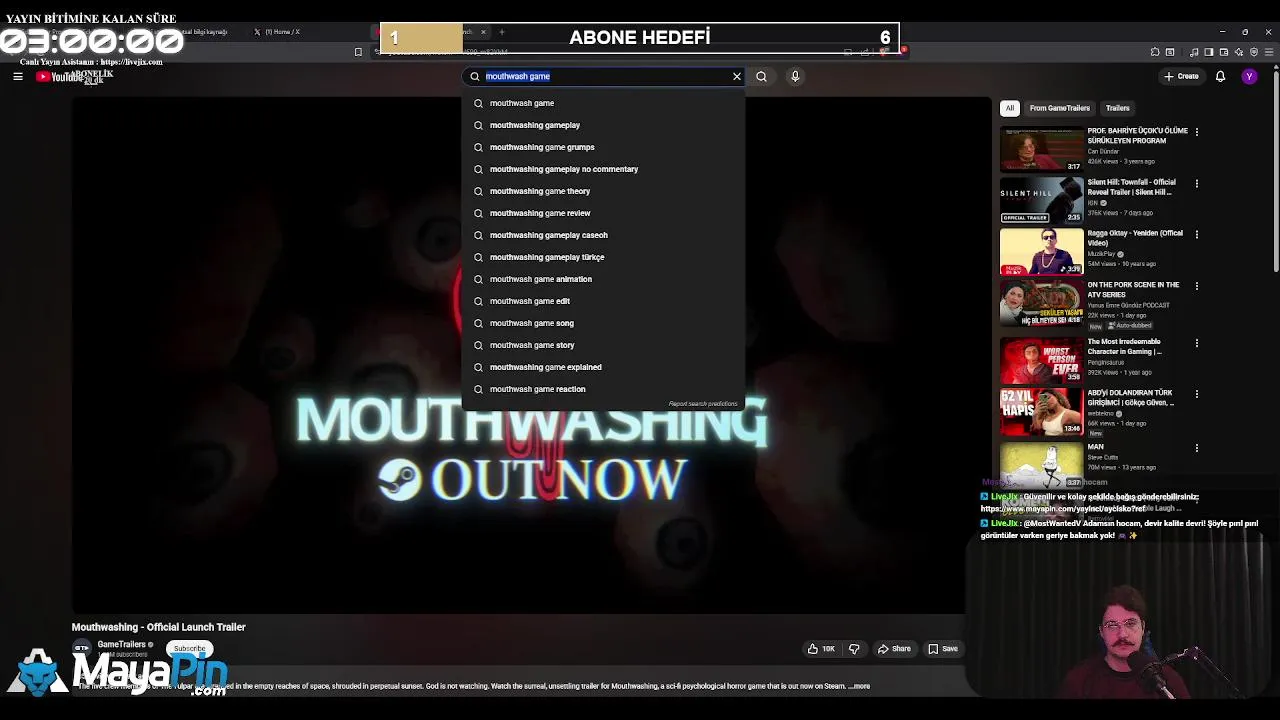Open 'ABD'yi DOLANDIRAN TÜRK' video thumbnail
The width and height of the screenshot is (1280, 720).
coord(1041,412)
